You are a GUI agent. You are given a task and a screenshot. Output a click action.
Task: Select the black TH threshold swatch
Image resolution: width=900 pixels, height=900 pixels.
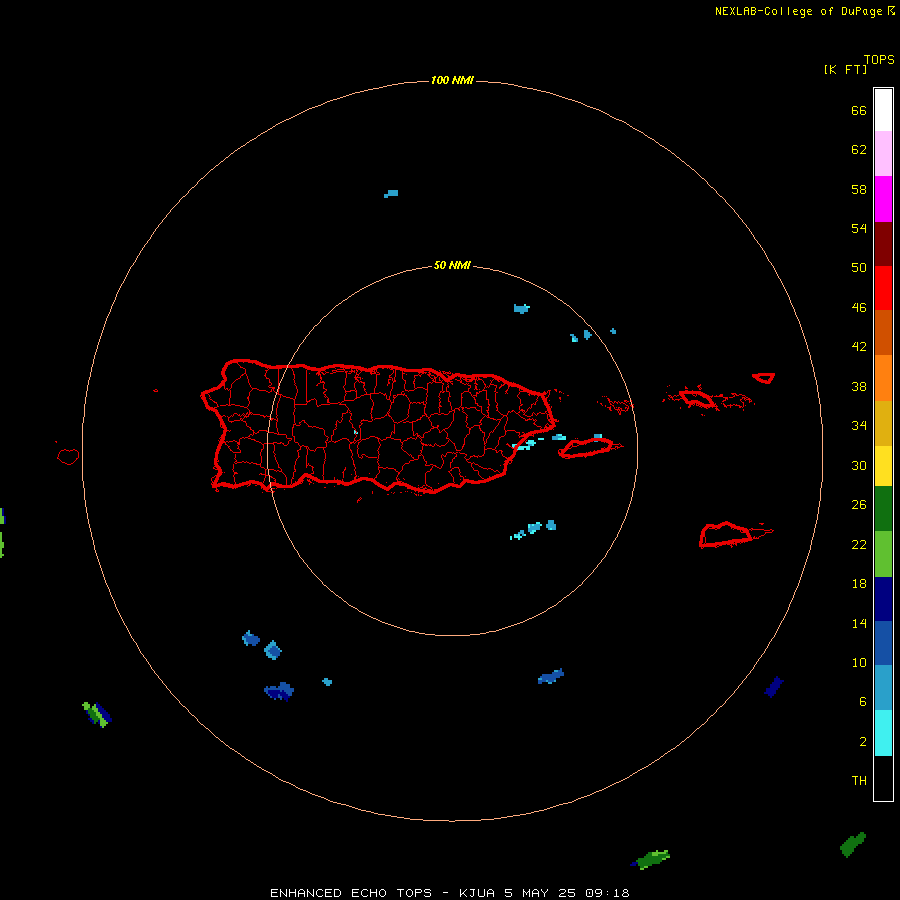click(883, 778)
